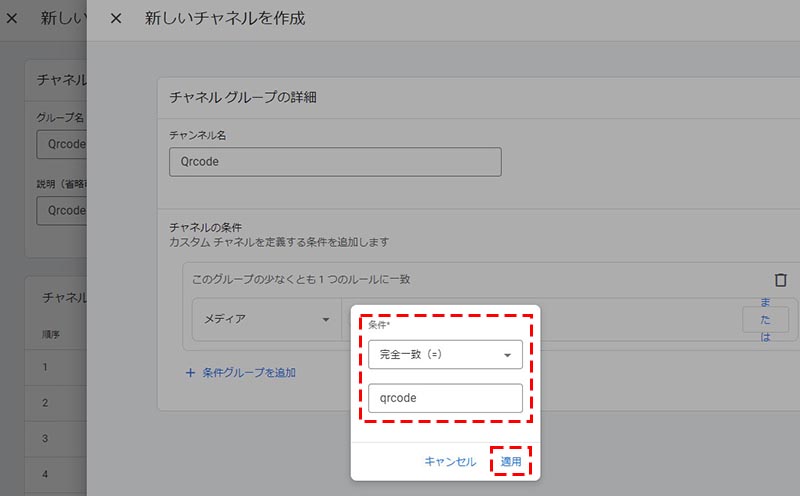Click the plus icon beside 条件グループを追加

pos(190,373)
